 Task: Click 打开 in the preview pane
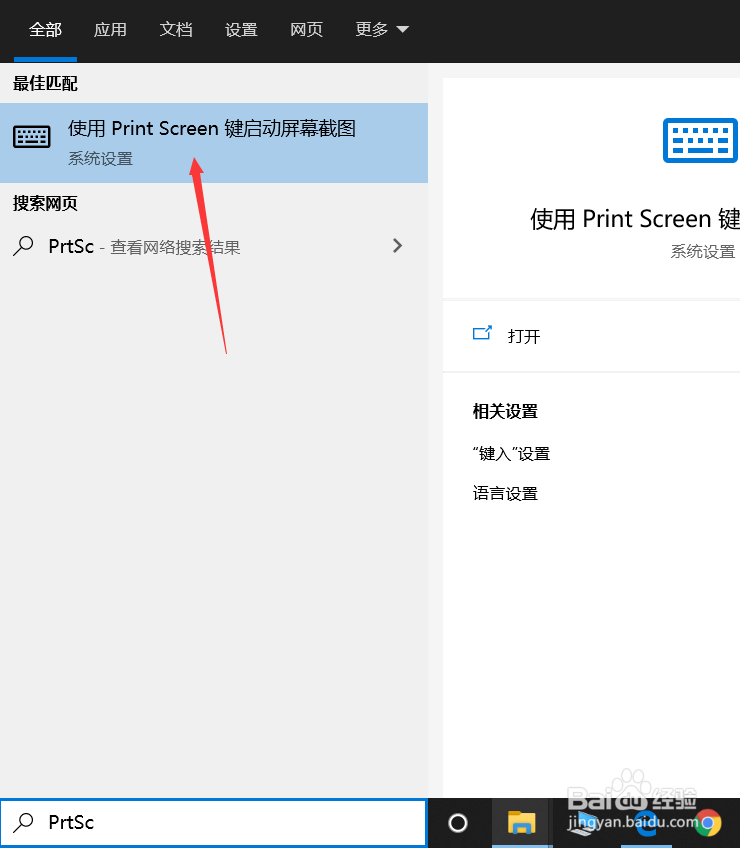(x=524, y=336)
